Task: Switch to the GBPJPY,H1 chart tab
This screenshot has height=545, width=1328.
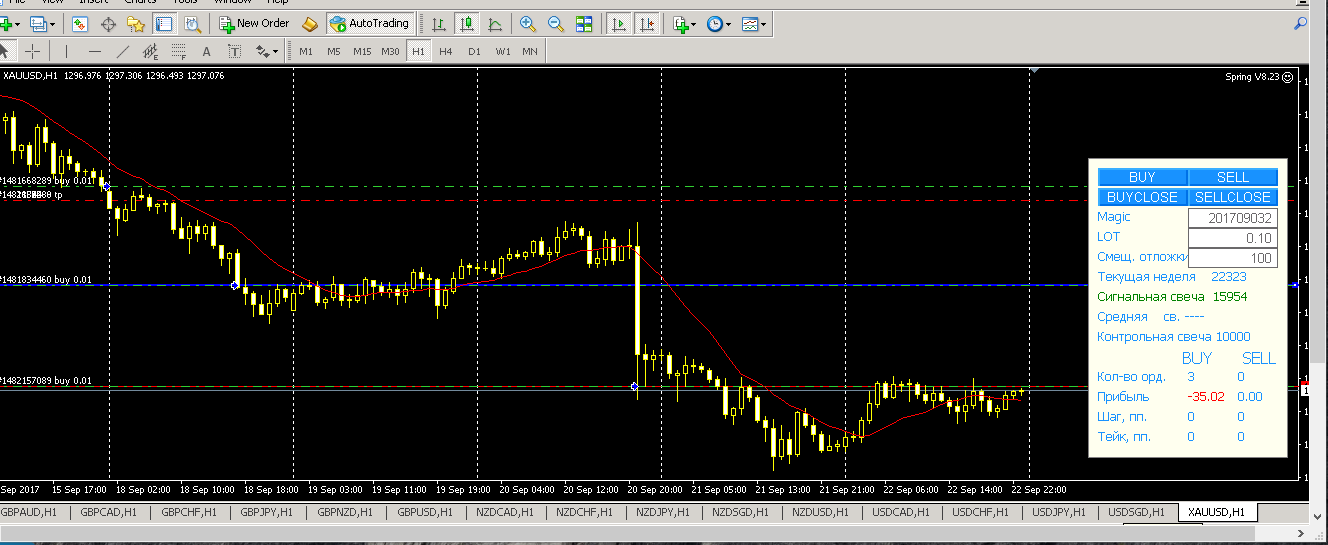Action: 265,512
